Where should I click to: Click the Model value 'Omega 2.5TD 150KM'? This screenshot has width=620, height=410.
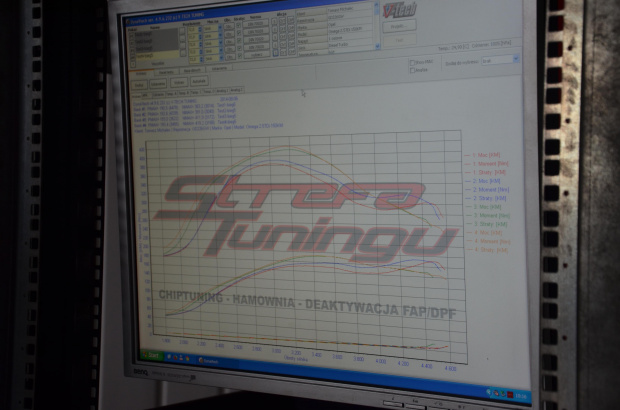(351, 29)
